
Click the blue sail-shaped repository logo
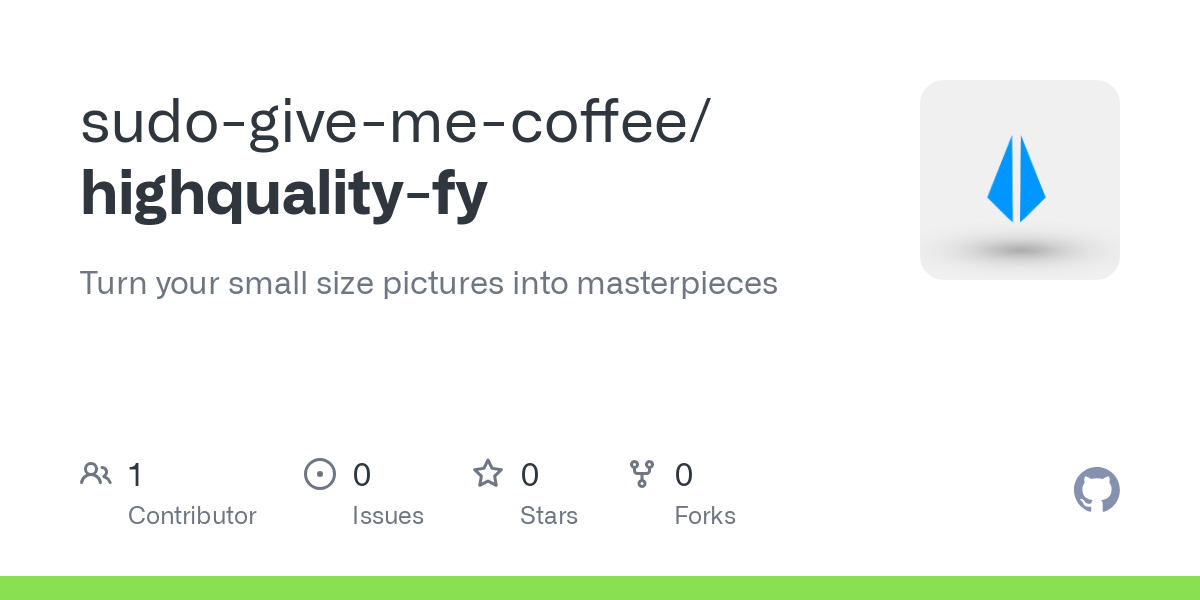point(1016,178)
